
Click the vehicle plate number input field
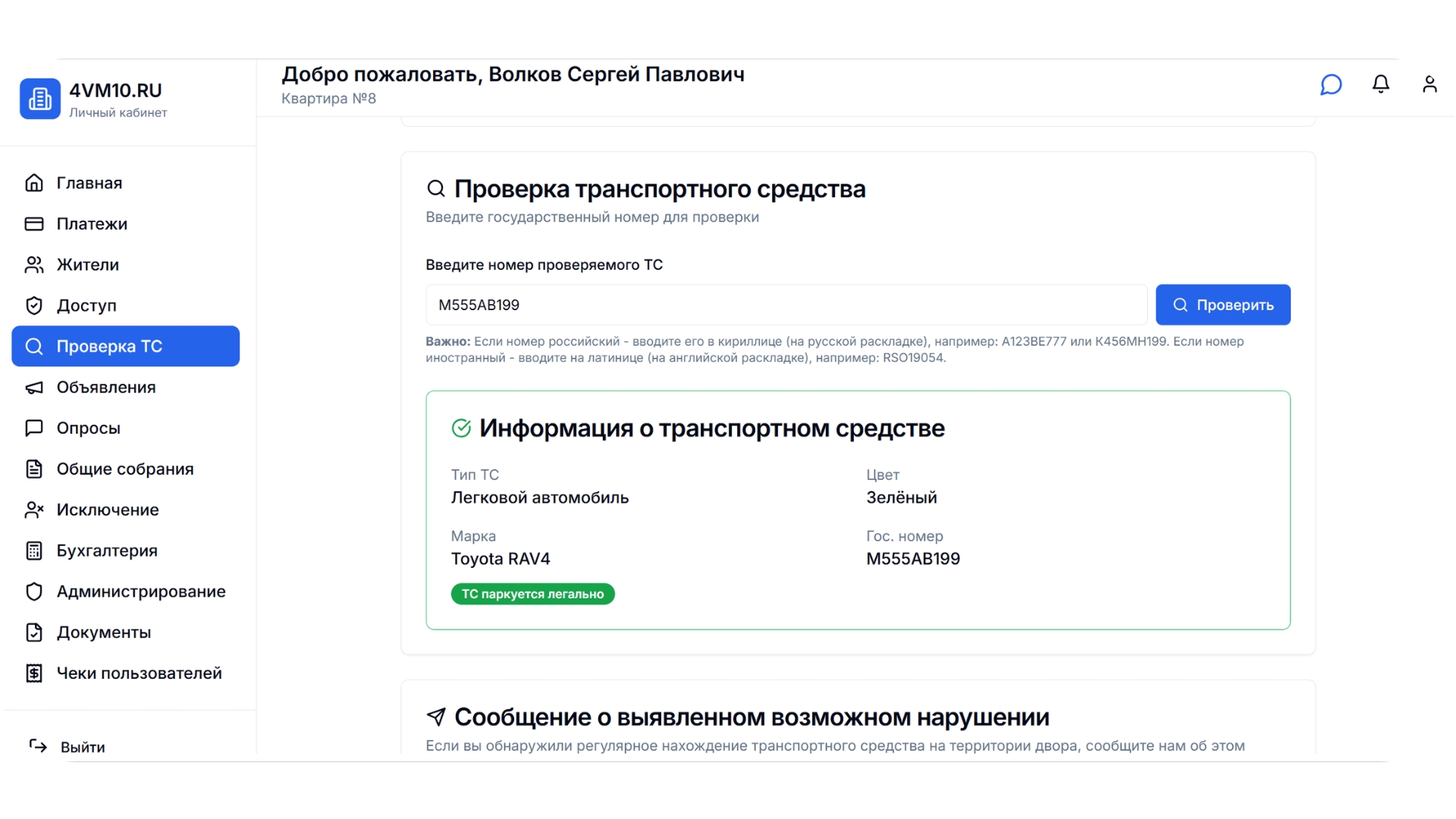(785, 304)
